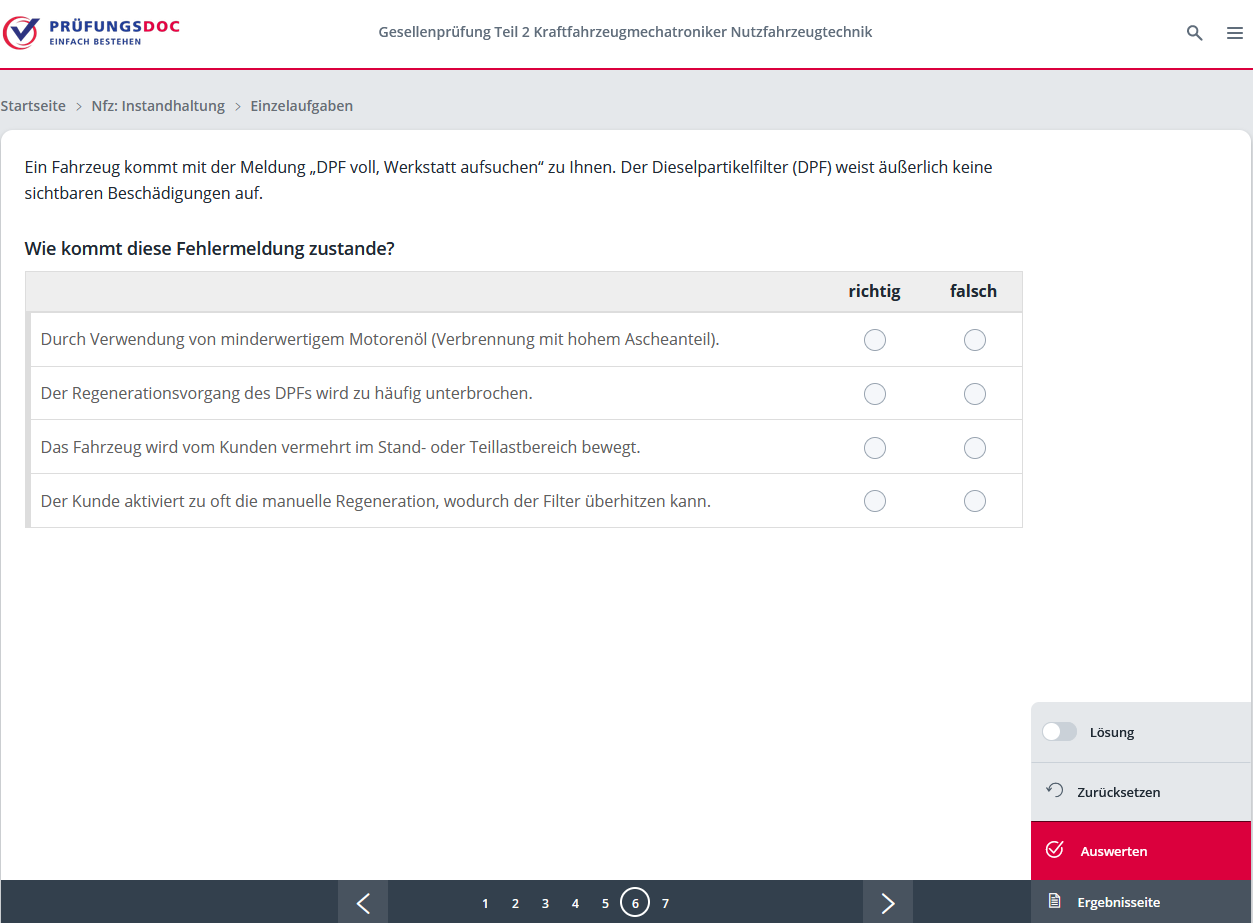The width and height of the screenshot is (1253, 923).
Task: Jump to question 7 in pagination
Action: pos(665,904)
